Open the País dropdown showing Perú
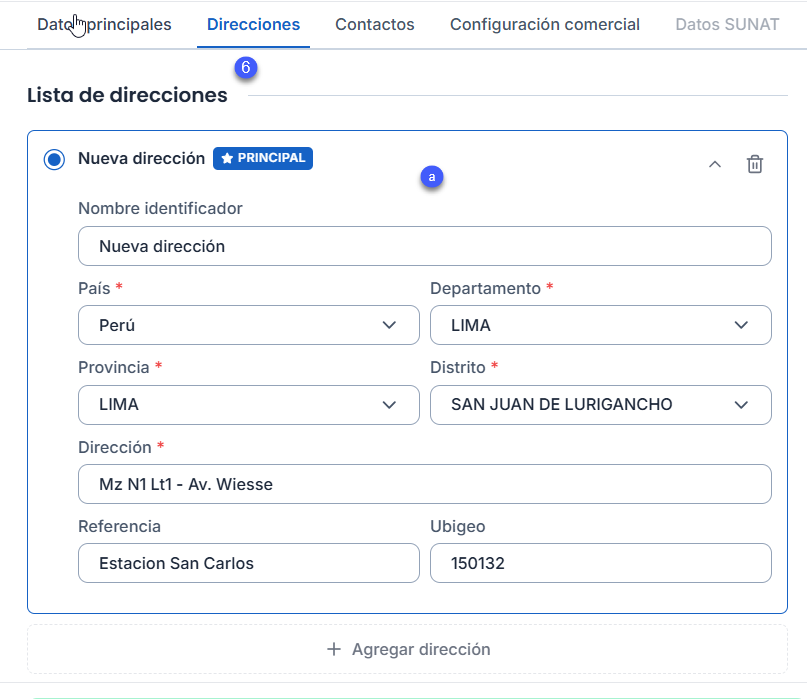This screenshot has width=807, height=699. 249,325
